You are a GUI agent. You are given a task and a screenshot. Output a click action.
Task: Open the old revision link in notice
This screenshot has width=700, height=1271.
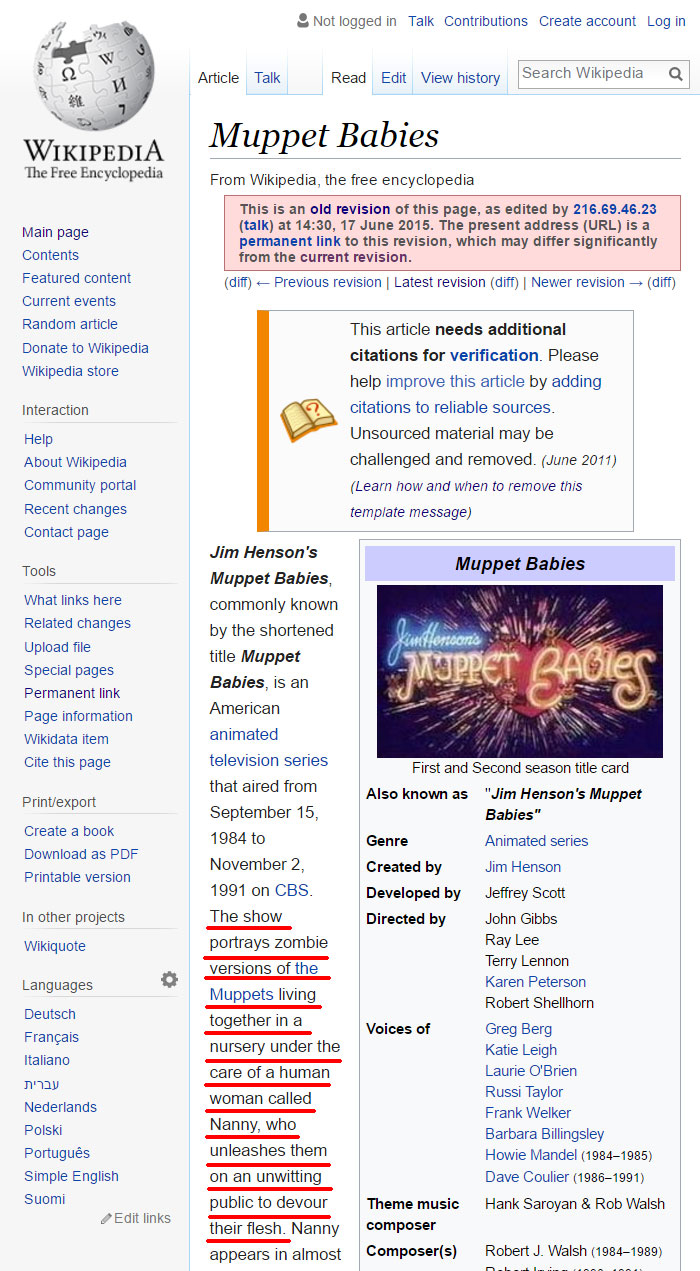click(x=350, y=209)
